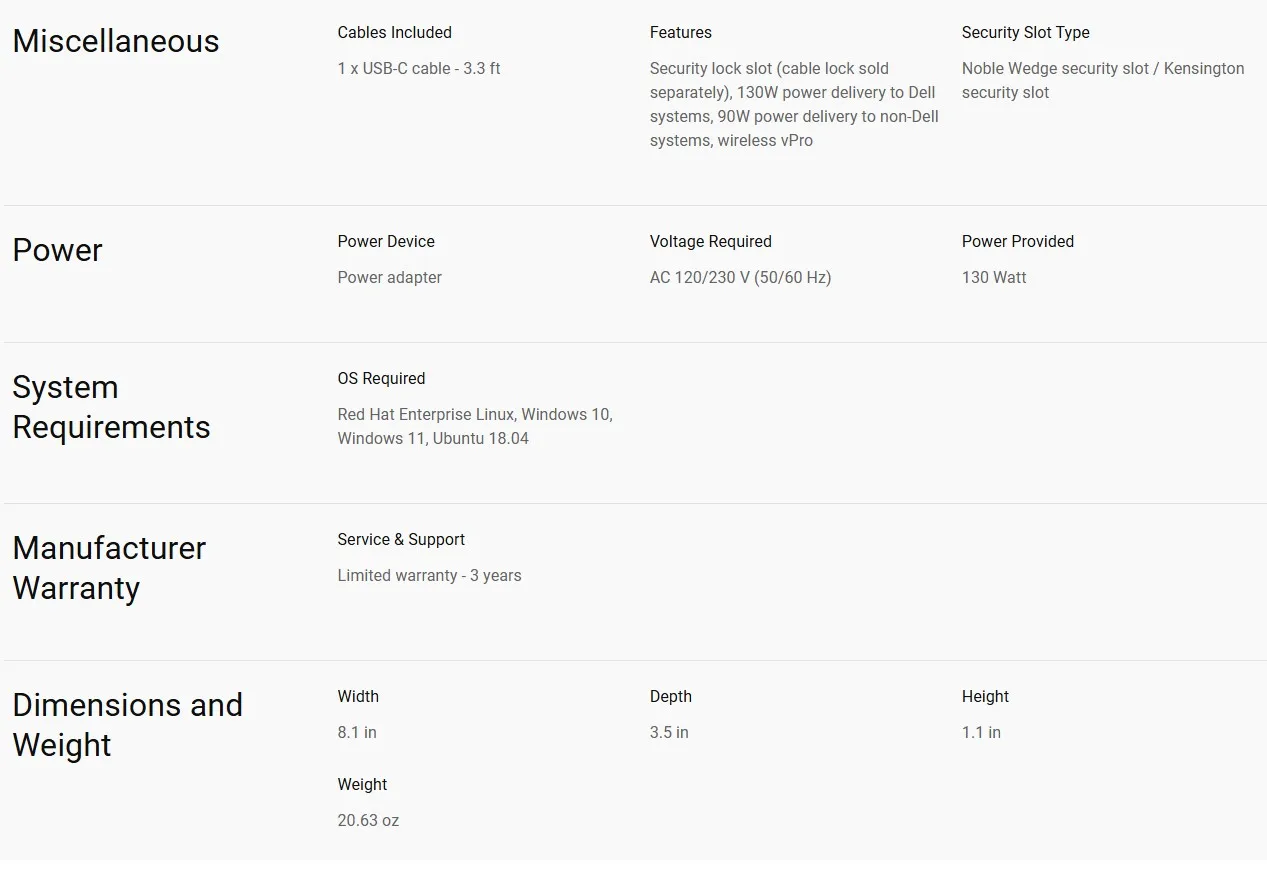1267x890 pixels.
Task: Select the Power adapter value
Action: point(389,277)
